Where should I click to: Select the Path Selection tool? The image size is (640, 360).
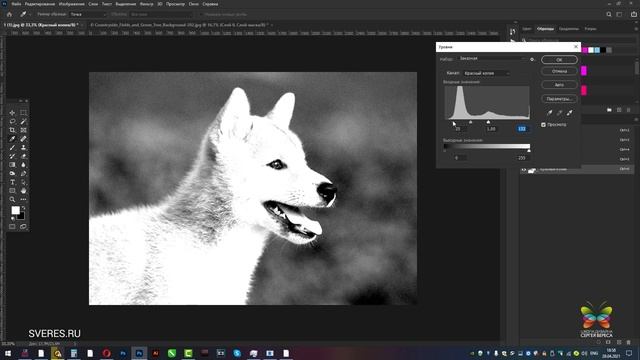[x=23, y=182]
